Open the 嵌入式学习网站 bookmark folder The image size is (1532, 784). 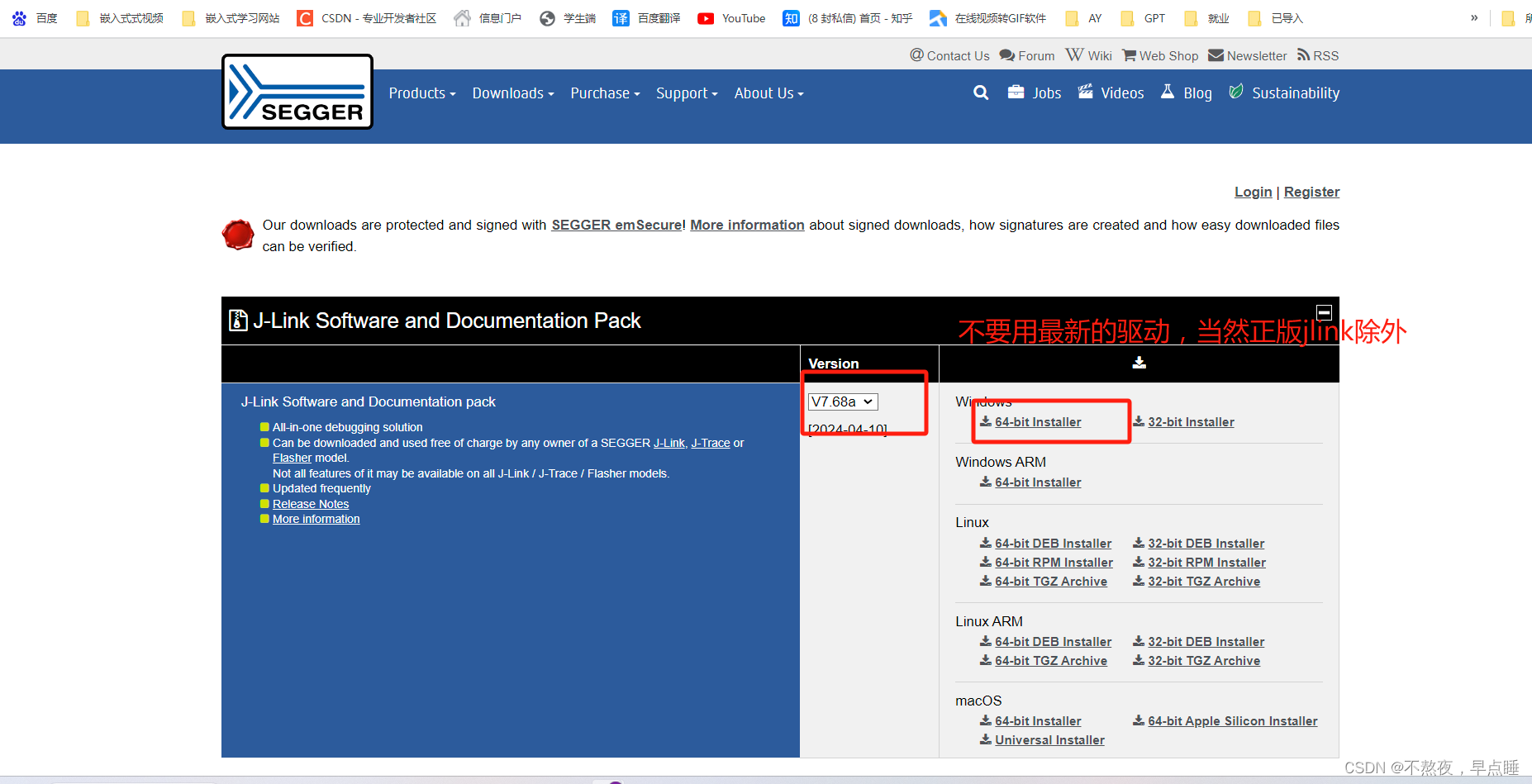pos(231,18)
